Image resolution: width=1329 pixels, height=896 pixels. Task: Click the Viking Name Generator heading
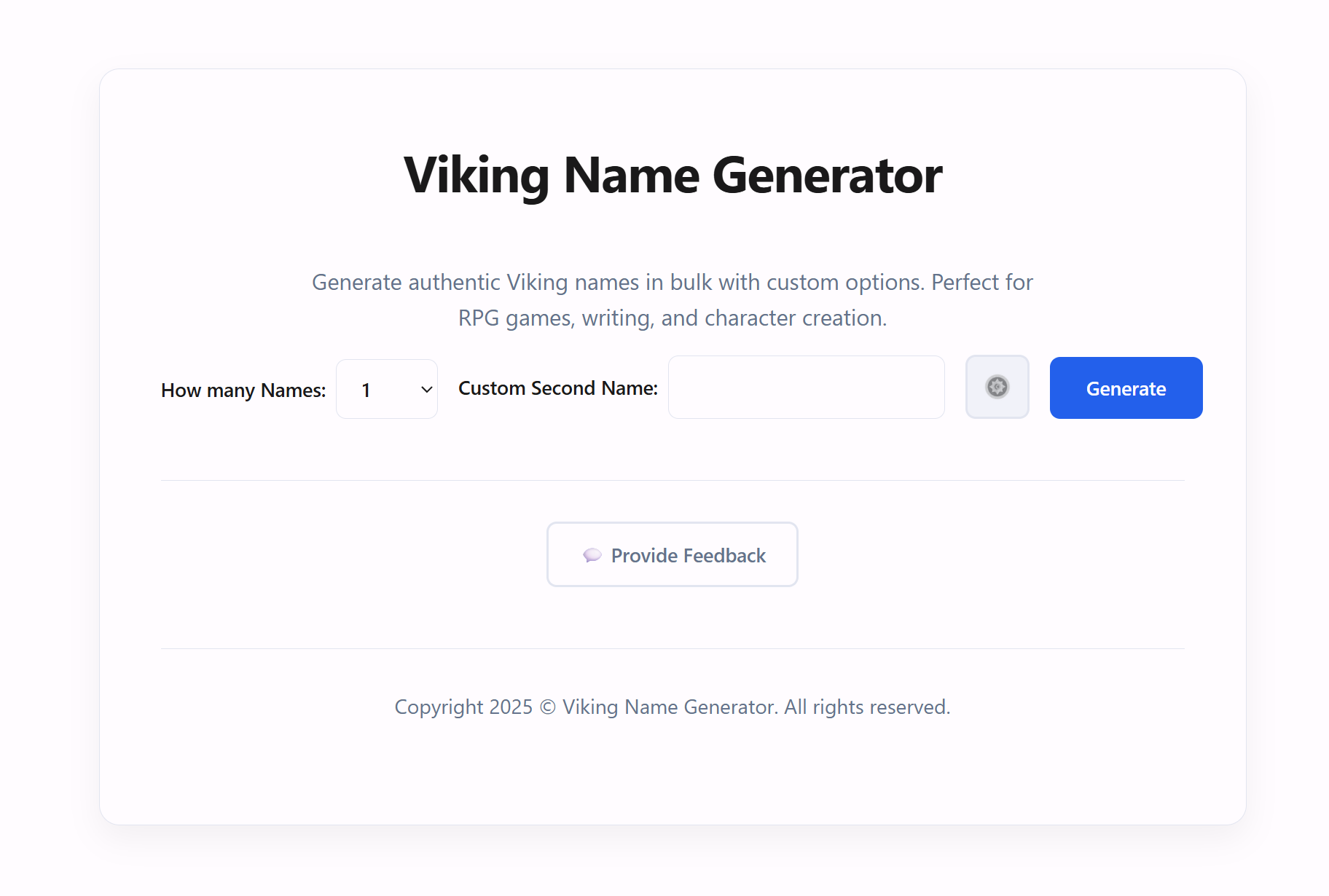point(673,176)
